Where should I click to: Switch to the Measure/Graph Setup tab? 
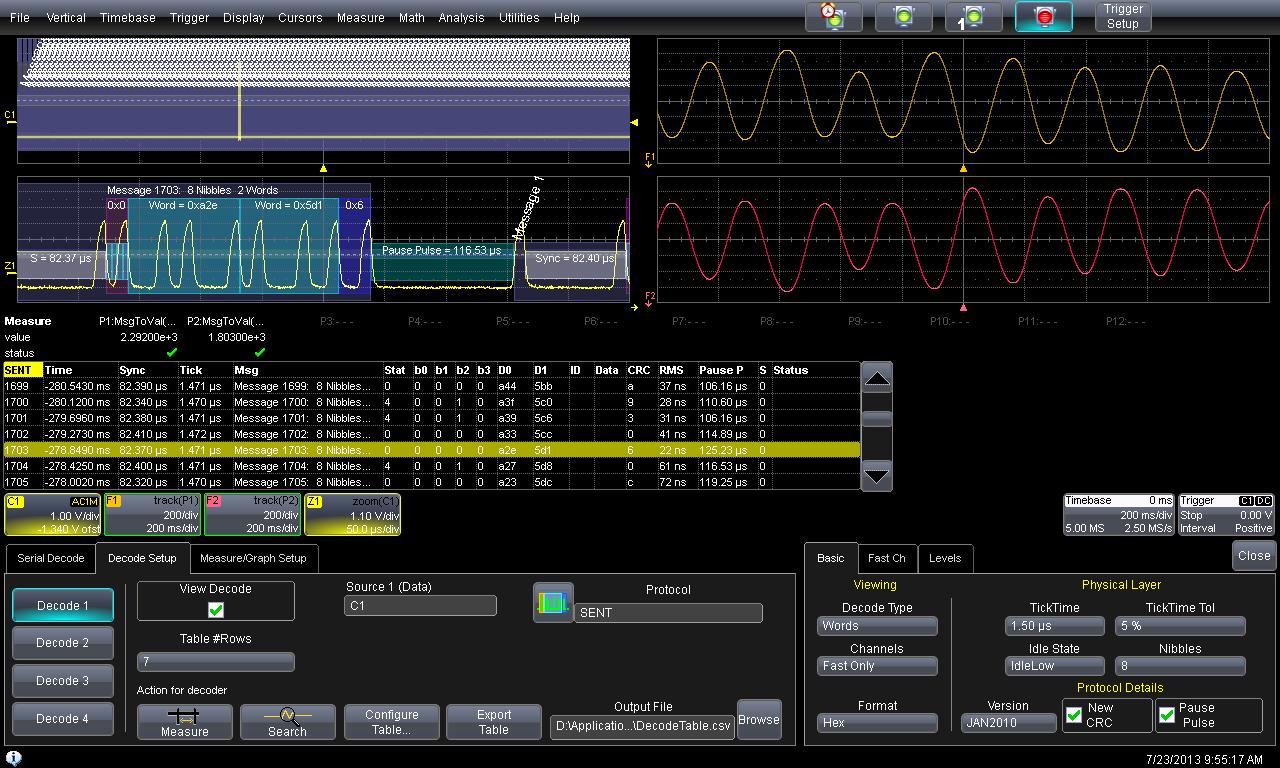click(253, 558)
